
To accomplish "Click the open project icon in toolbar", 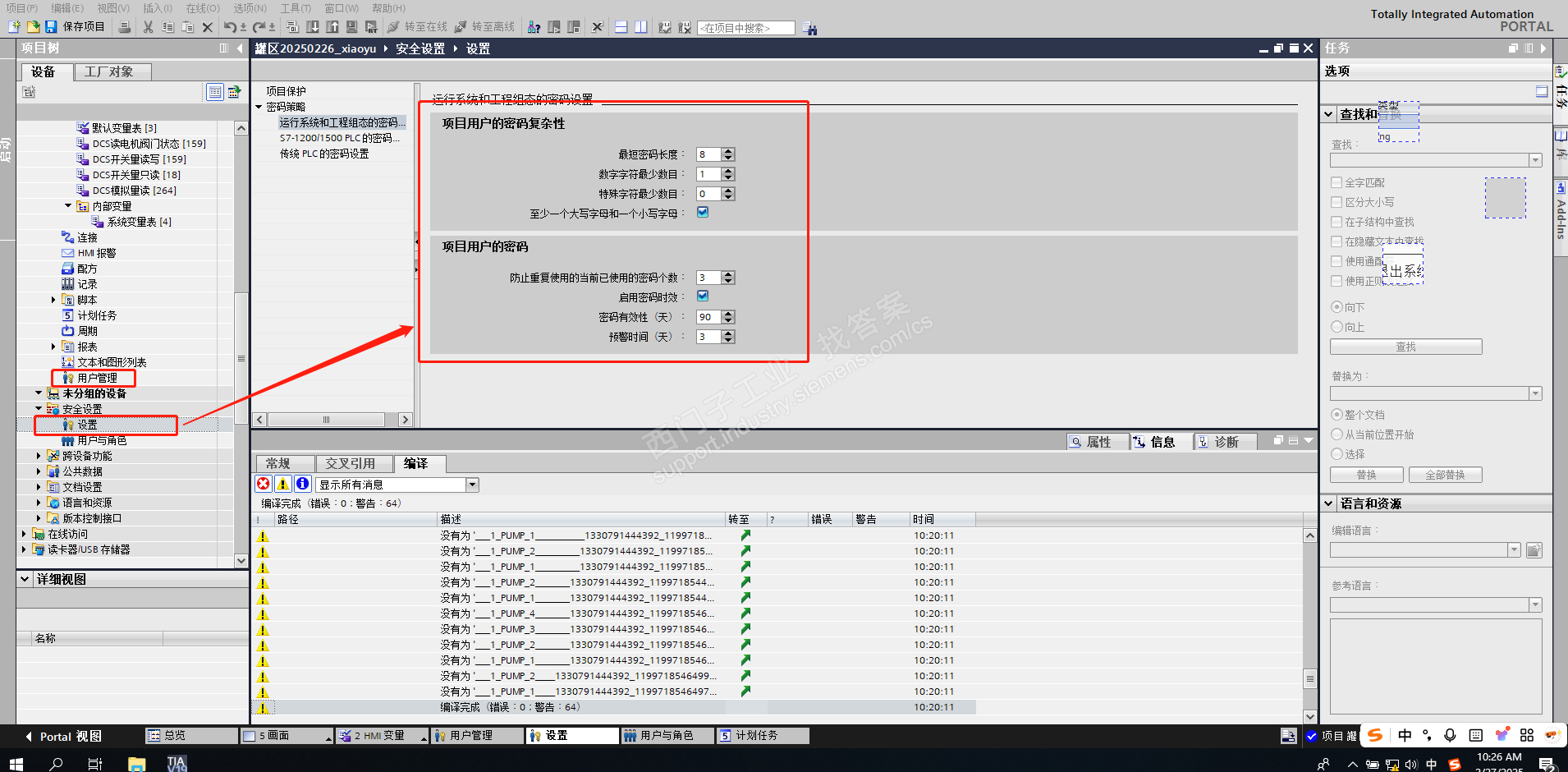I will [x=33, y=27].
